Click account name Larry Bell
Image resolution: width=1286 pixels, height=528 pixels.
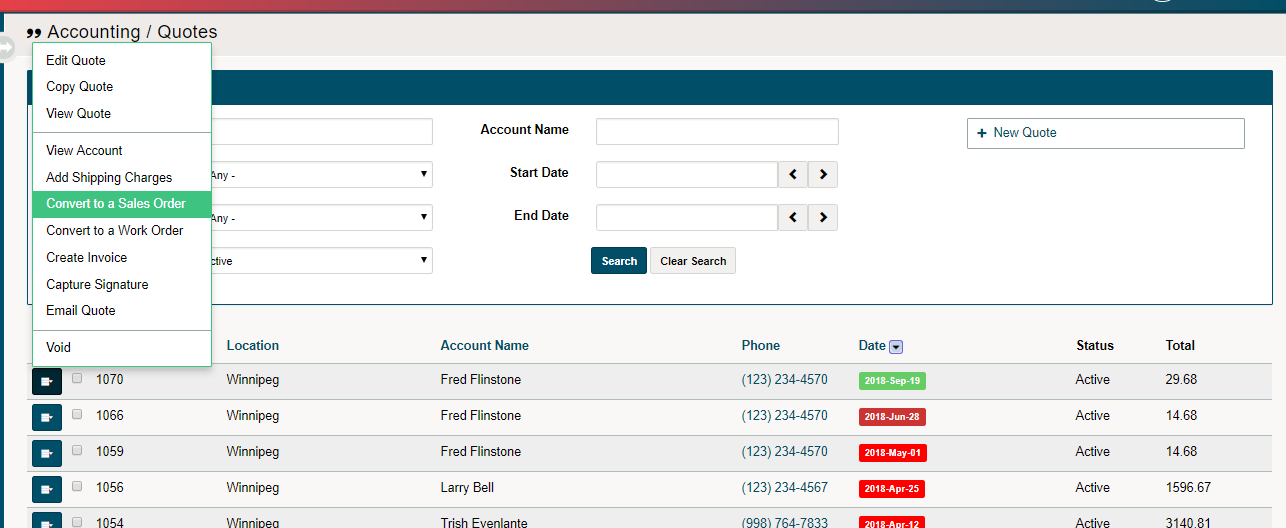tap(467, 488)
